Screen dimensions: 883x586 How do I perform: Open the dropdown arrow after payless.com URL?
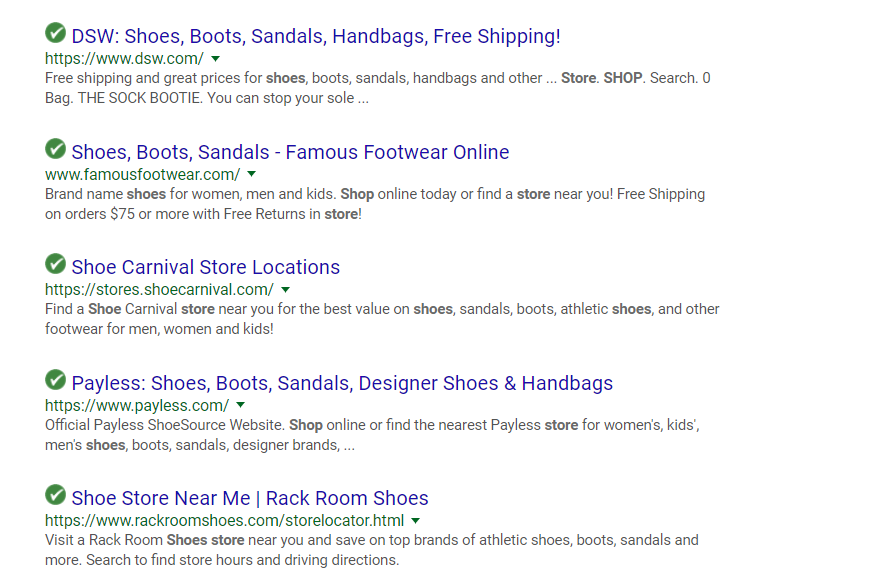pos(240,405)
